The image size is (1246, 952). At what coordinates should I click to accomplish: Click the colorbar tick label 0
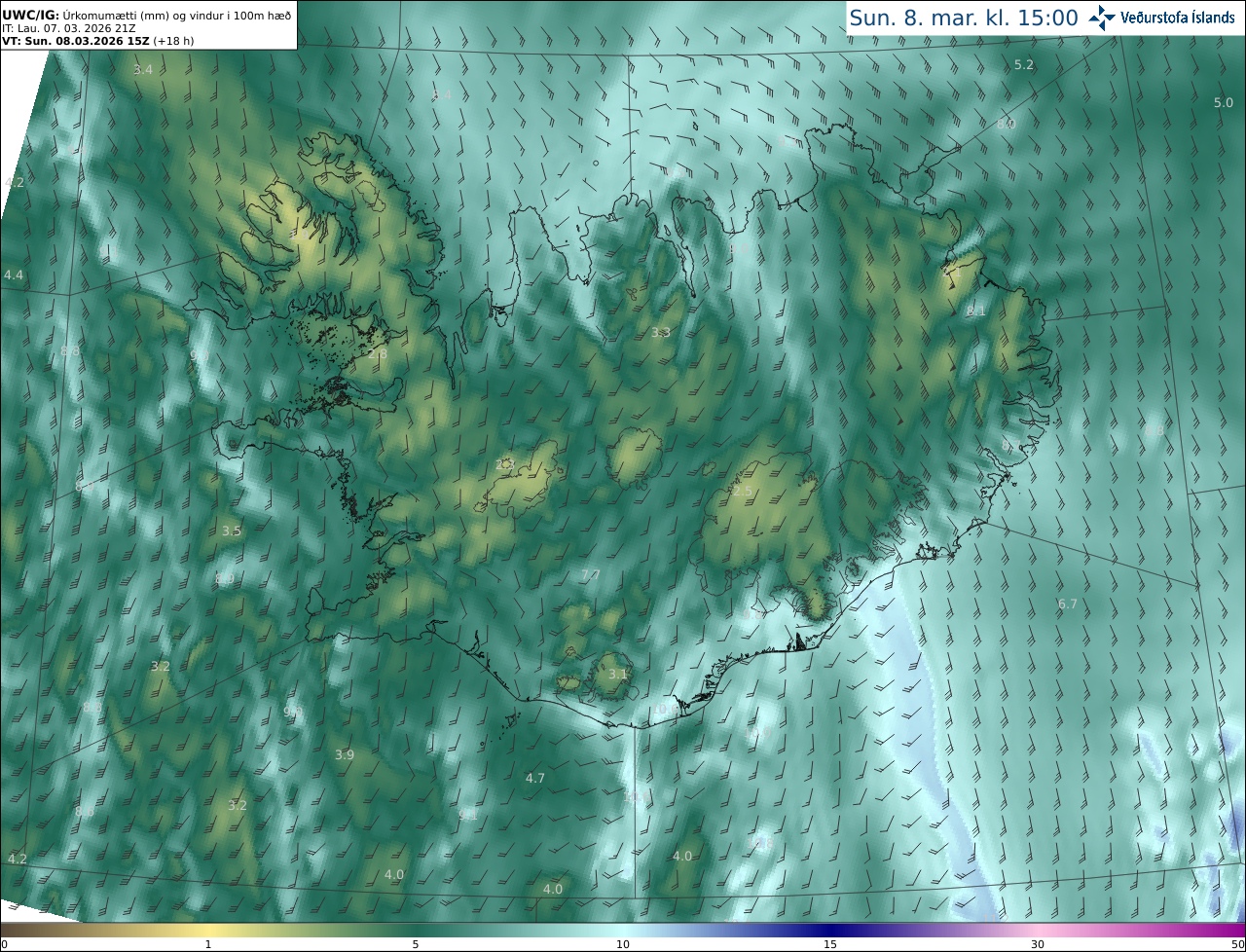tap(4, 944)
